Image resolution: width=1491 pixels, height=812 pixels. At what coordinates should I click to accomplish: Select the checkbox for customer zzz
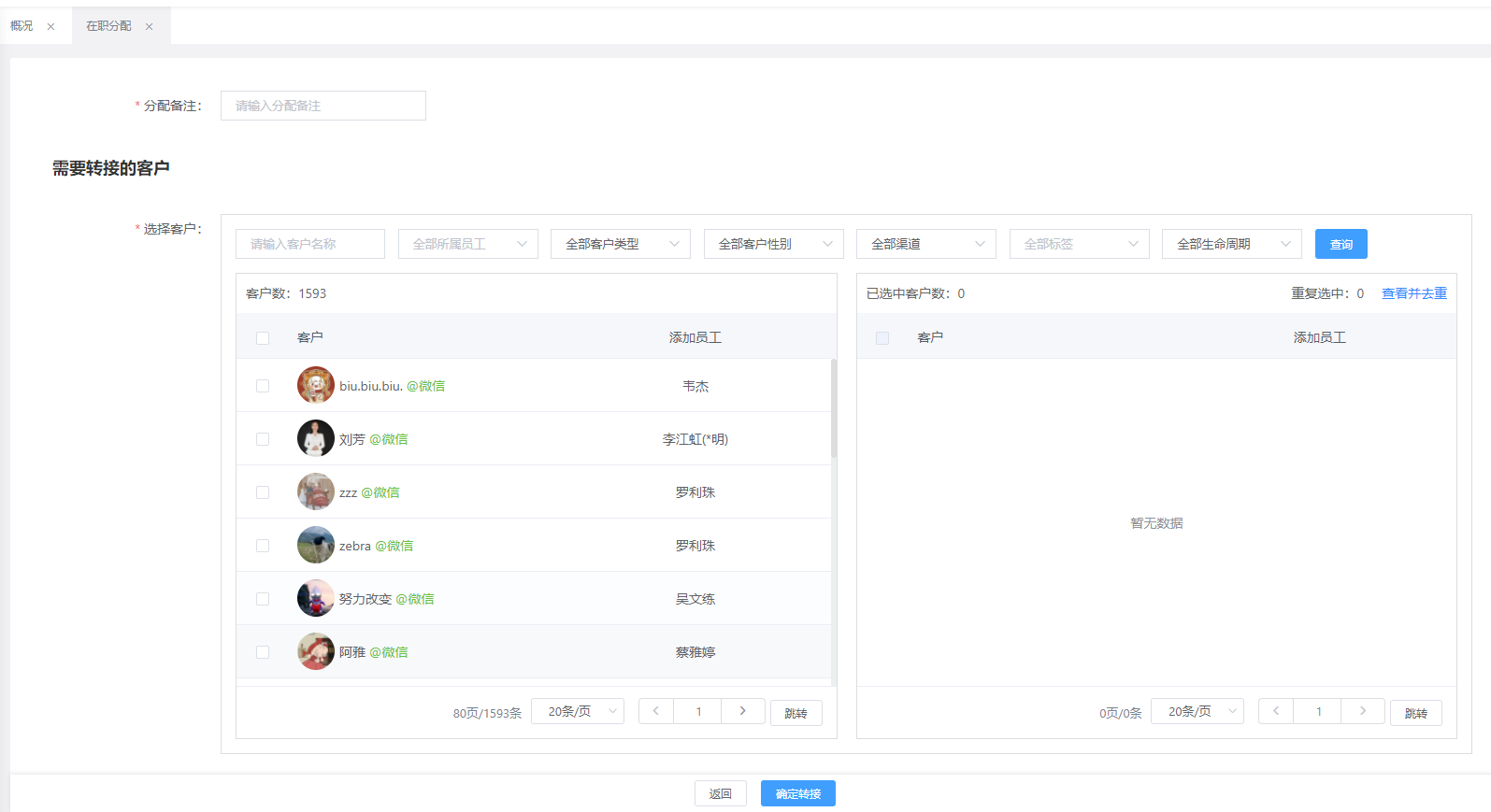pos(263,492)
